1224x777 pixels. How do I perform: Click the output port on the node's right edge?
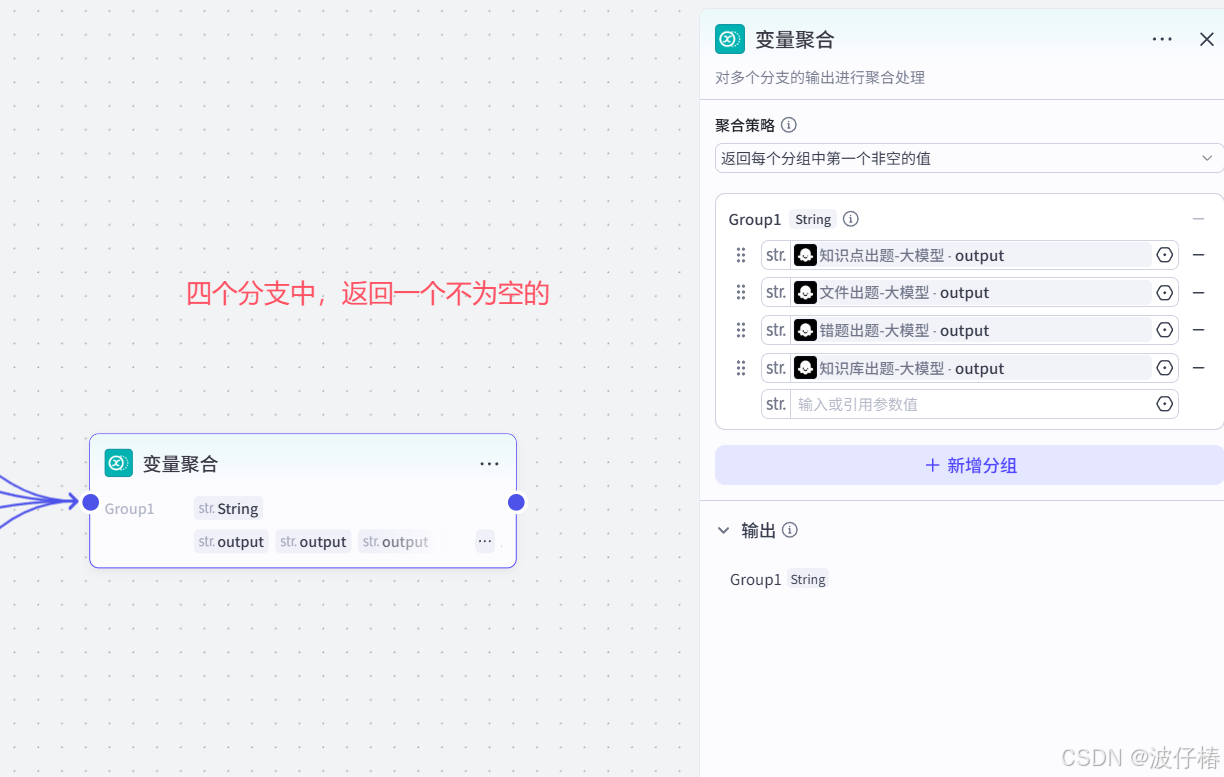click(x=516, y=502)
